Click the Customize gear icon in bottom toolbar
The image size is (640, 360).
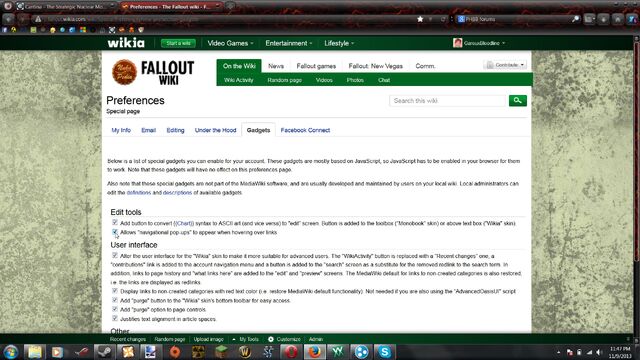click(271, 339)
